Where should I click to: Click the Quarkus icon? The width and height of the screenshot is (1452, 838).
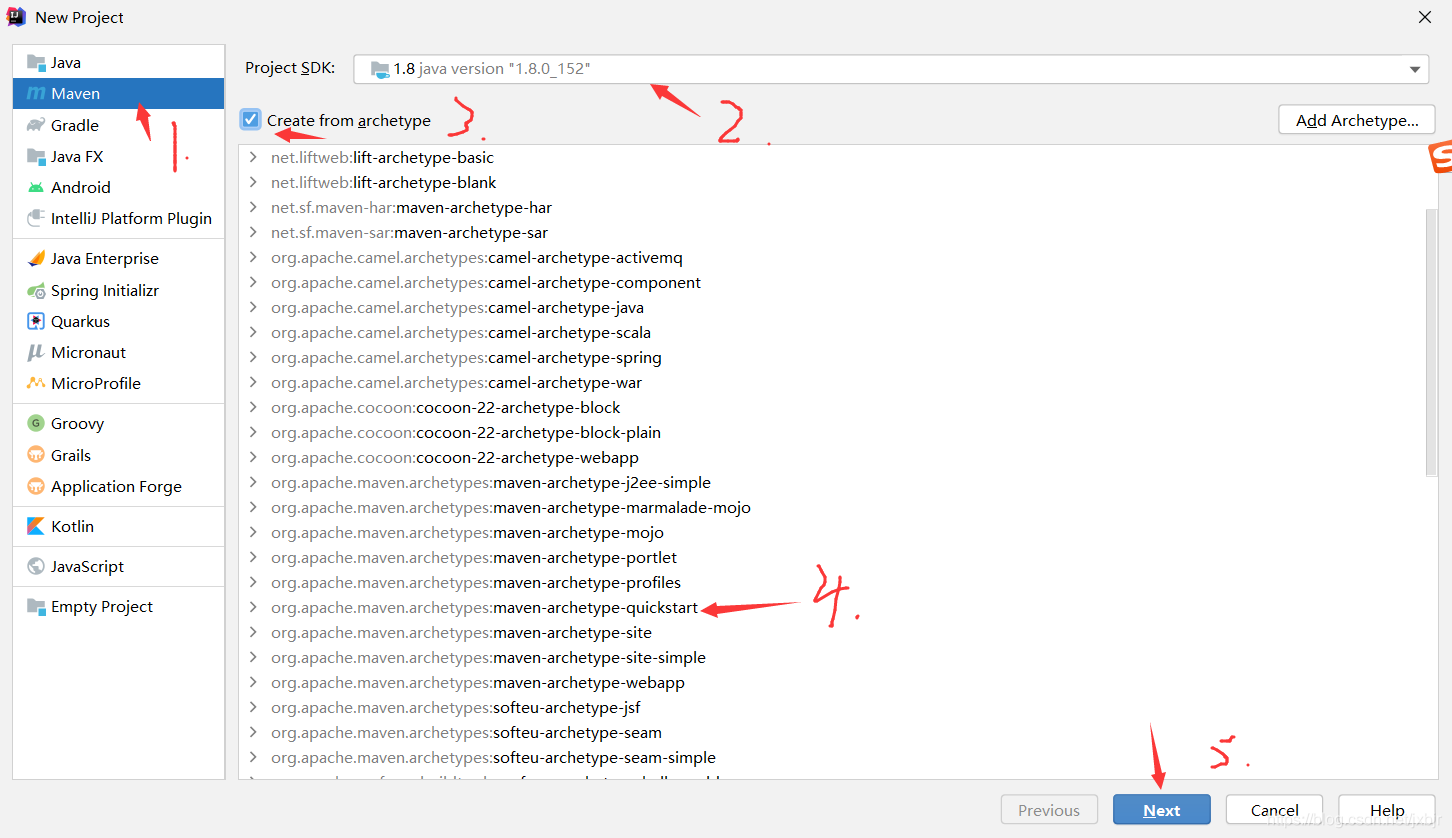coord(36,321)
